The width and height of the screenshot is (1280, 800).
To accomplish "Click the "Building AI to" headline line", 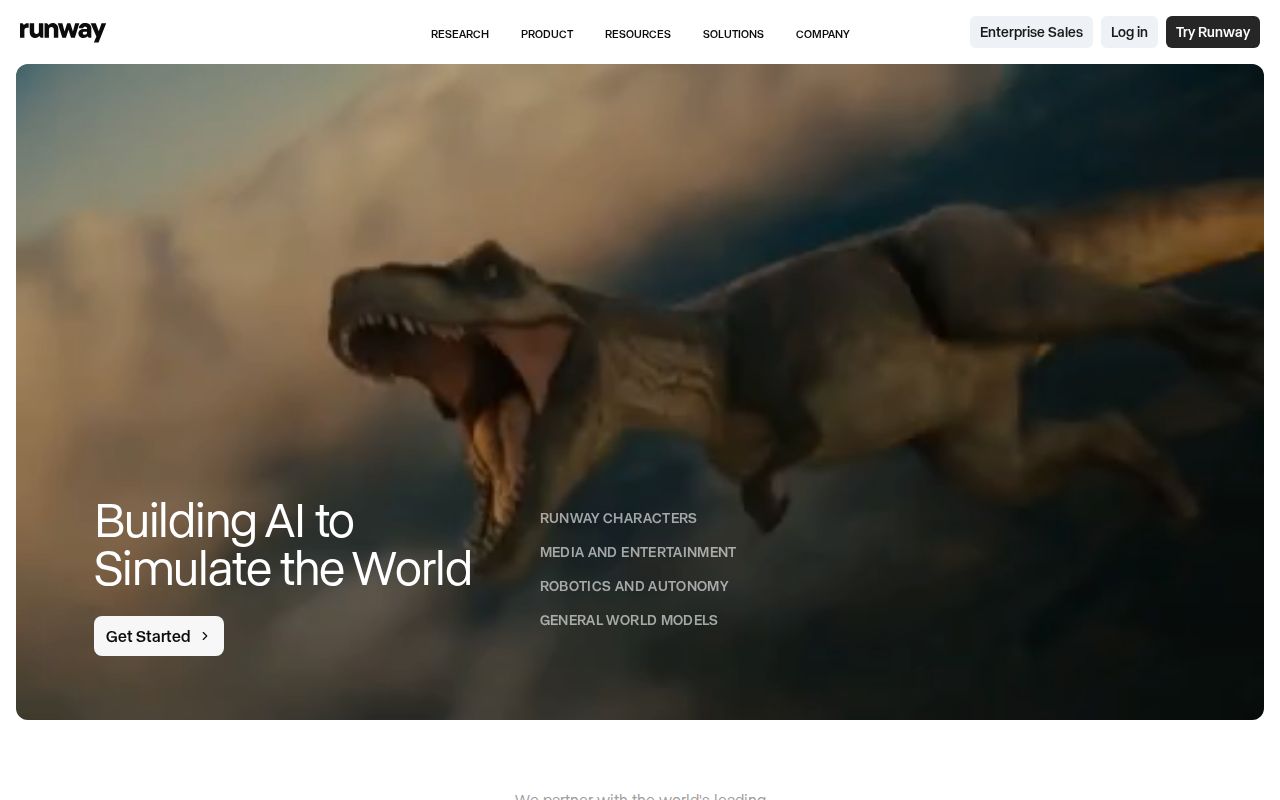I will pos(223,521).
